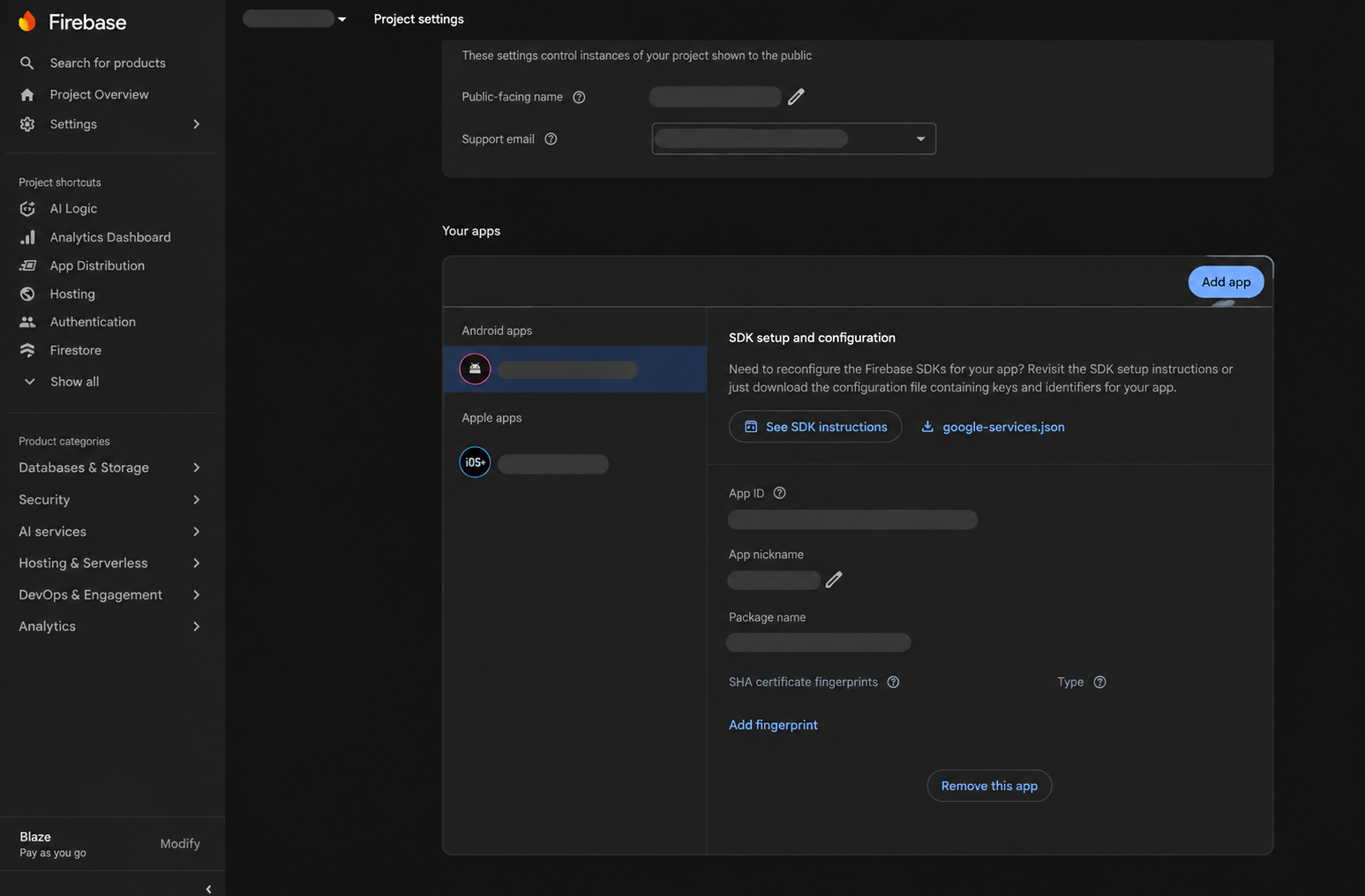Open Search for products
The width and height of the screenshot is (1365, 896).
[108, 63]
